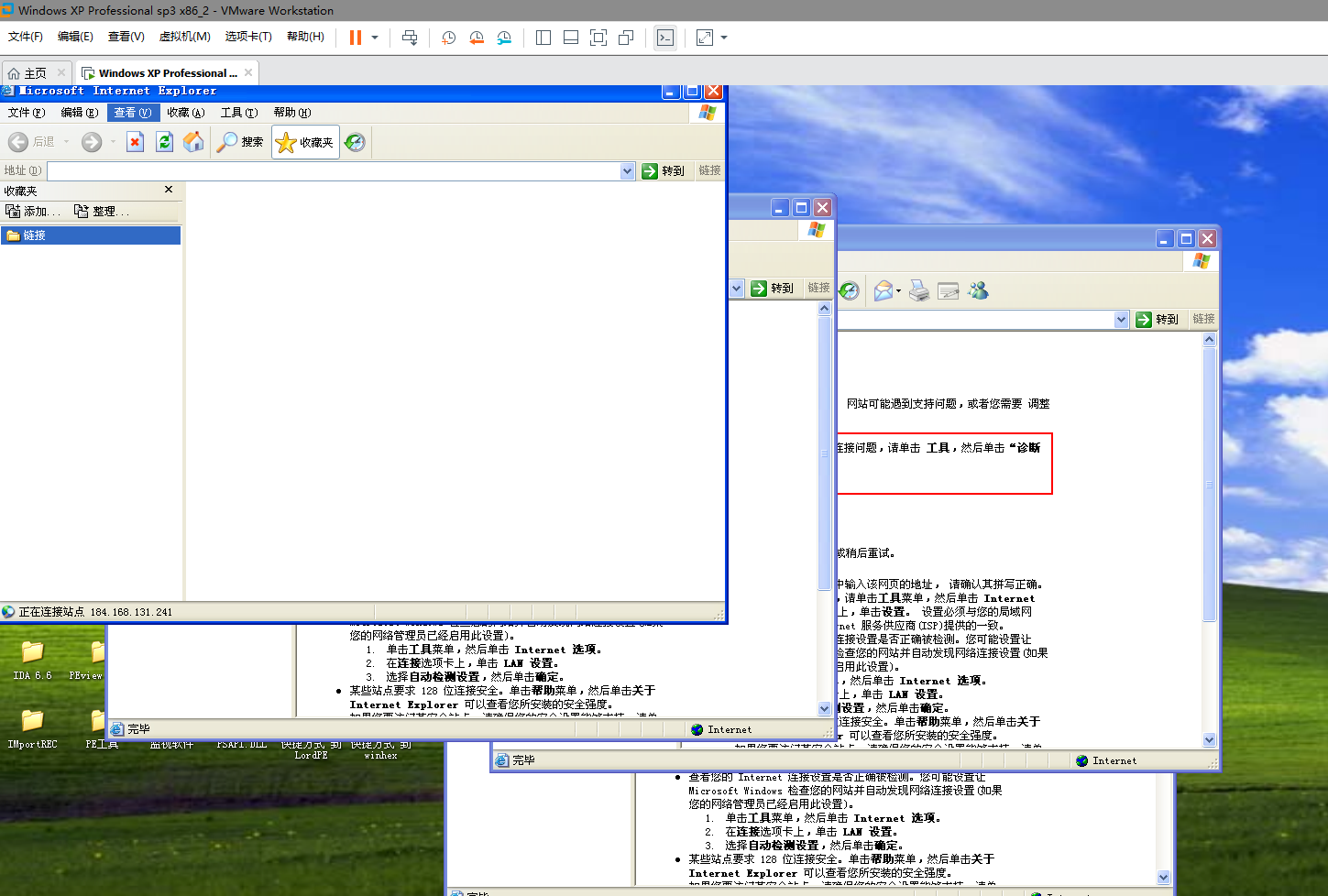Expand the forward history dropdown arrow
The image size is (1328, 896).
(x=113, y=142)
